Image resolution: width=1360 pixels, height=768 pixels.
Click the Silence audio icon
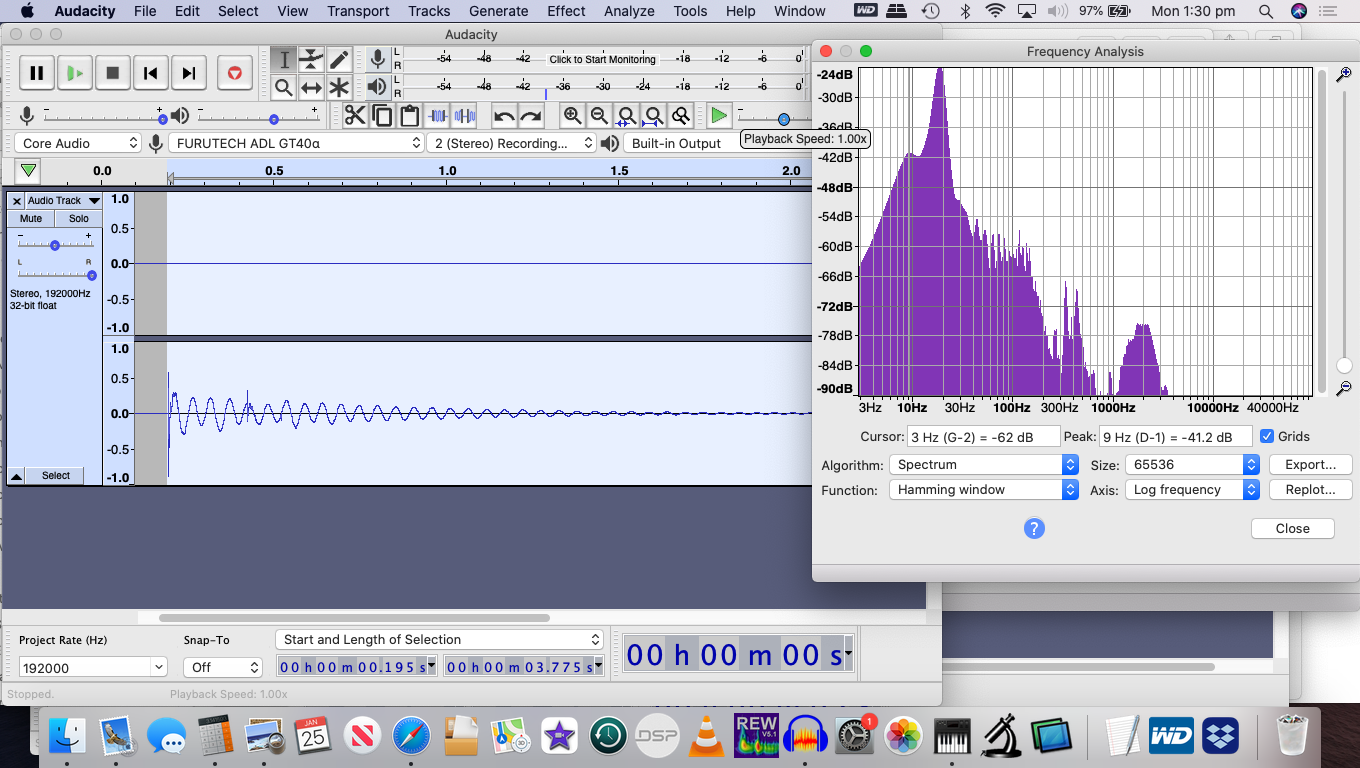465,116
